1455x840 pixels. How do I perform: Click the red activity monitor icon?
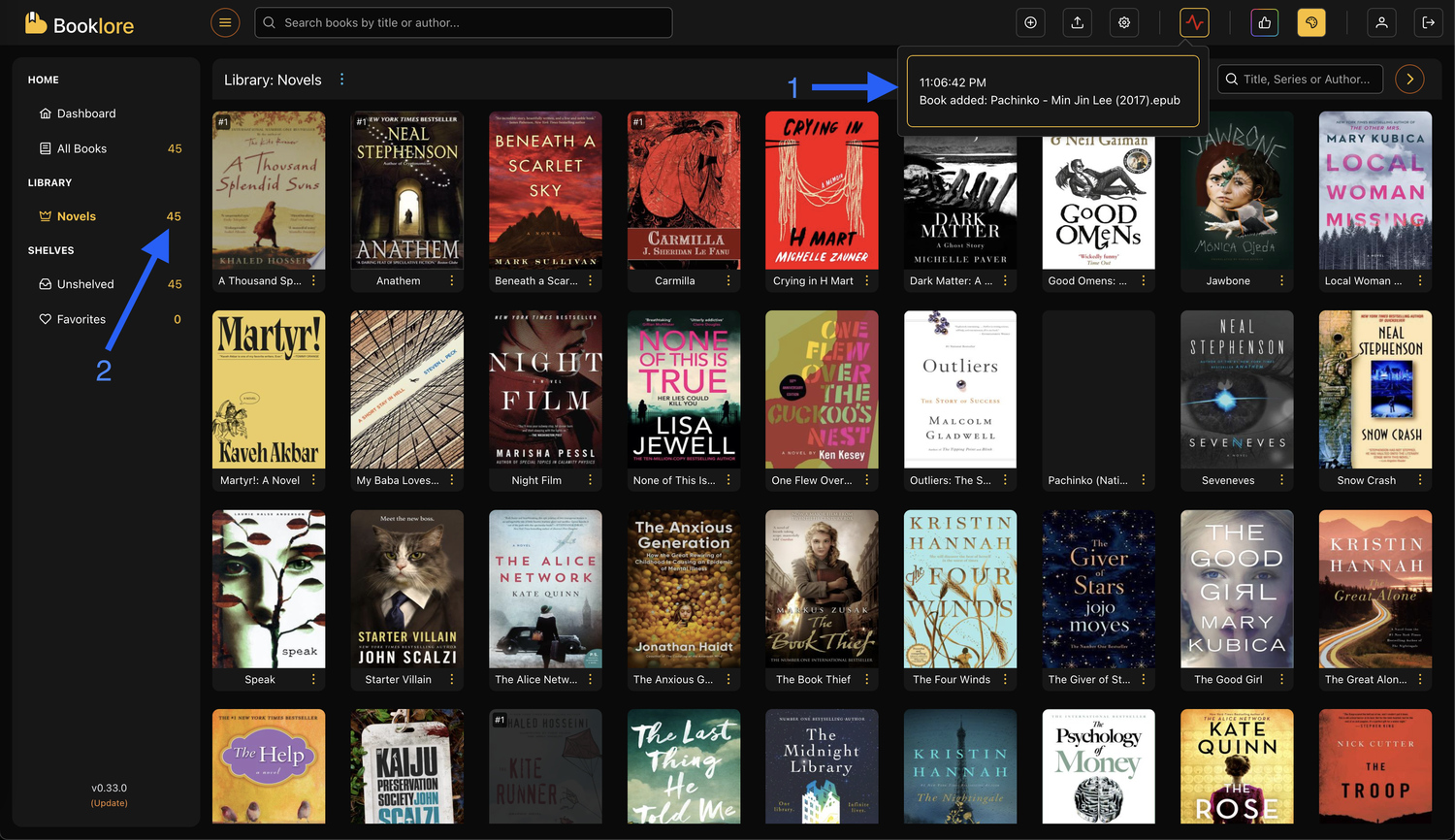point(1193,21)
